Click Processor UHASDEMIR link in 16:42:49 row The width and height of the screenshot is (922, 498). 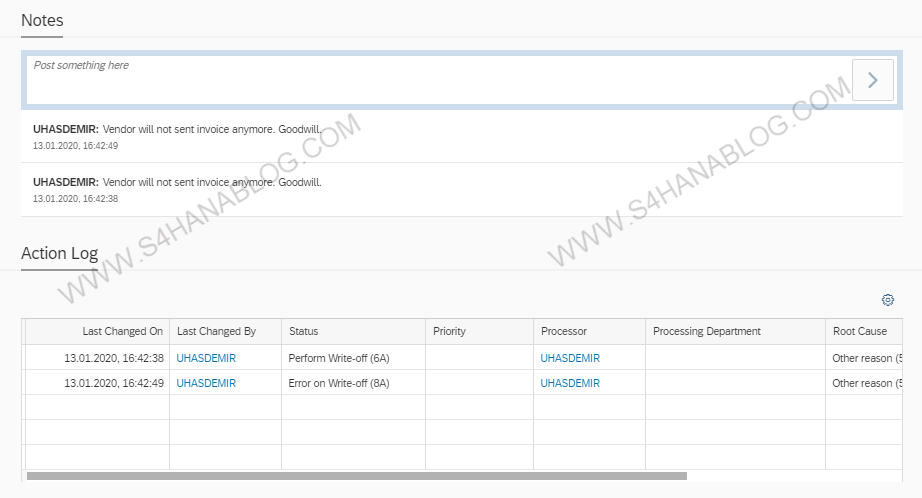click(x=570, y=383)
